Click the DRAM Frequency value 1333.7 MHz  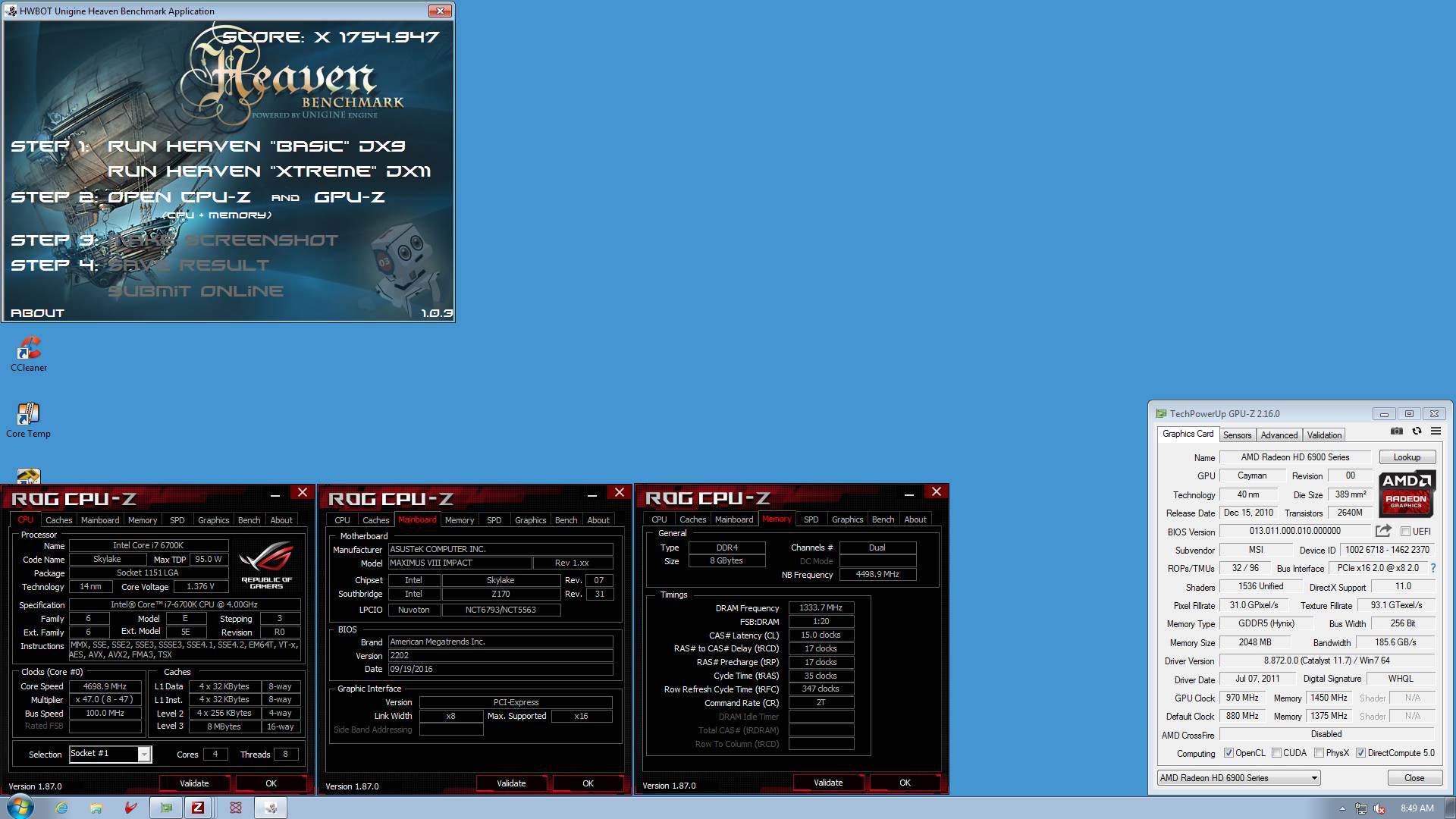[x=821, y=607]
